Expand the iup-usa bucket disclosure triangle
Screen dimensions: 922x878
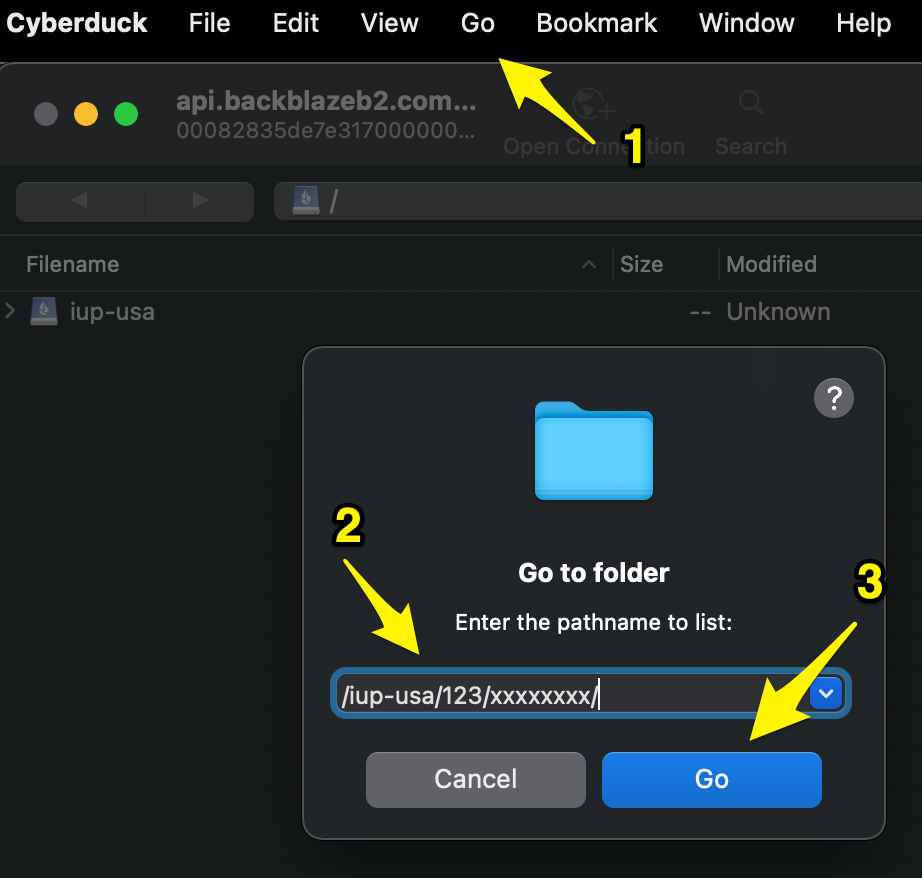coord(9,311)
